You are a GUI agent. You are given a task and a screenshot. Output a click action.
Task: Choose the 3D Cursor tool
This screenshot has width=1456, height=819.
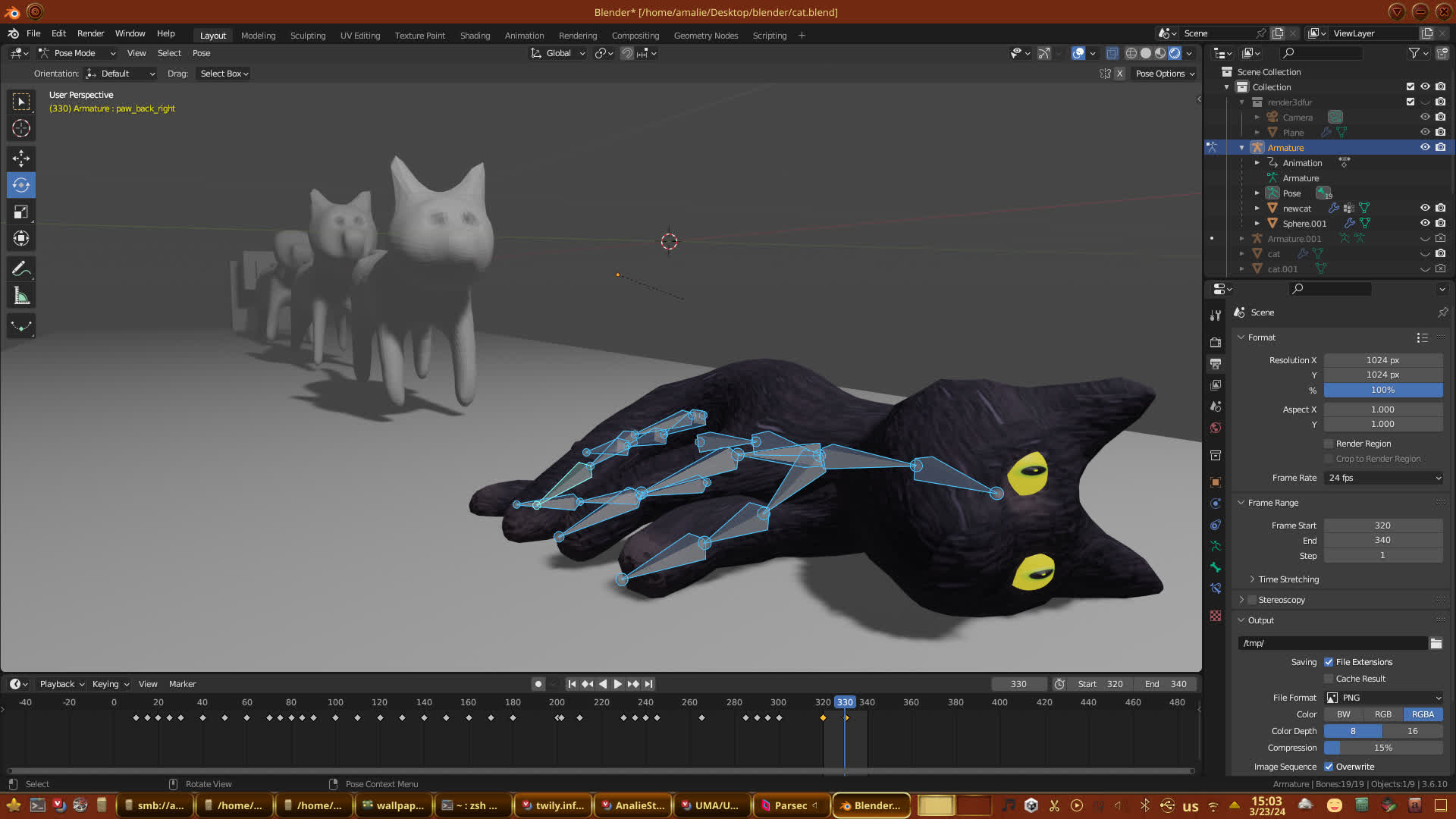pyautogui.click(x=21, y=128)
